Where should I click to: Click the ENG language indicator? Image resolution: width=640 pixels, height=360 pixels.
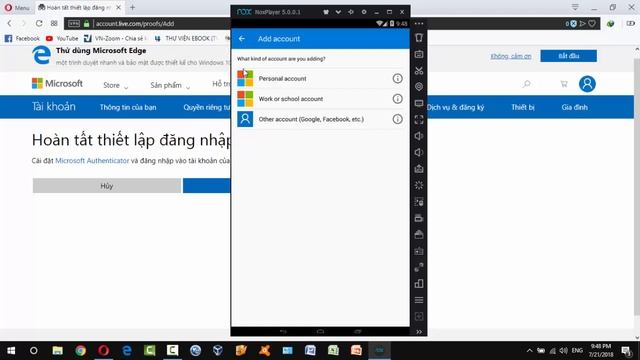point(577,351)
